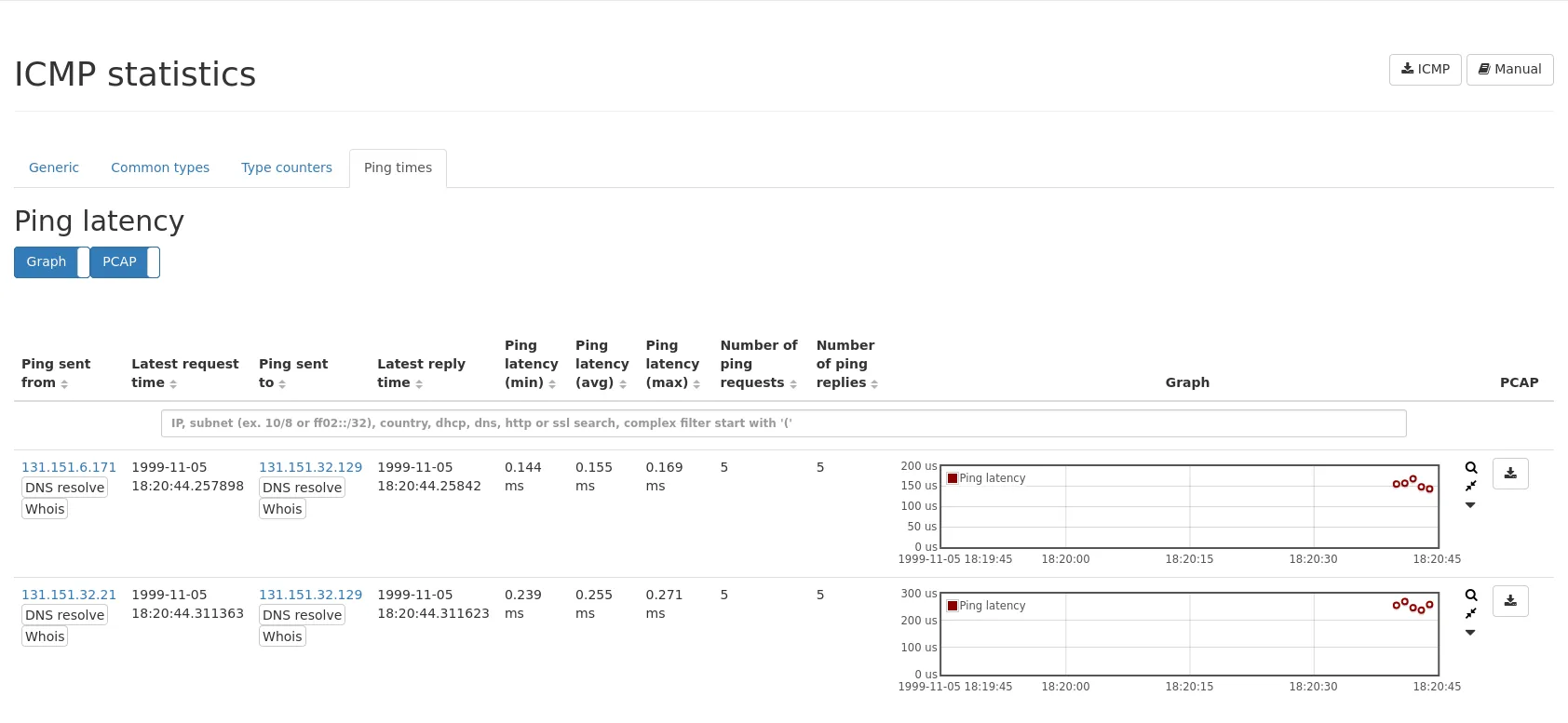Expand the caret menu beside the first graph
The width and height of the screenshot is (1568, 723).
(x=1470, y=505)
